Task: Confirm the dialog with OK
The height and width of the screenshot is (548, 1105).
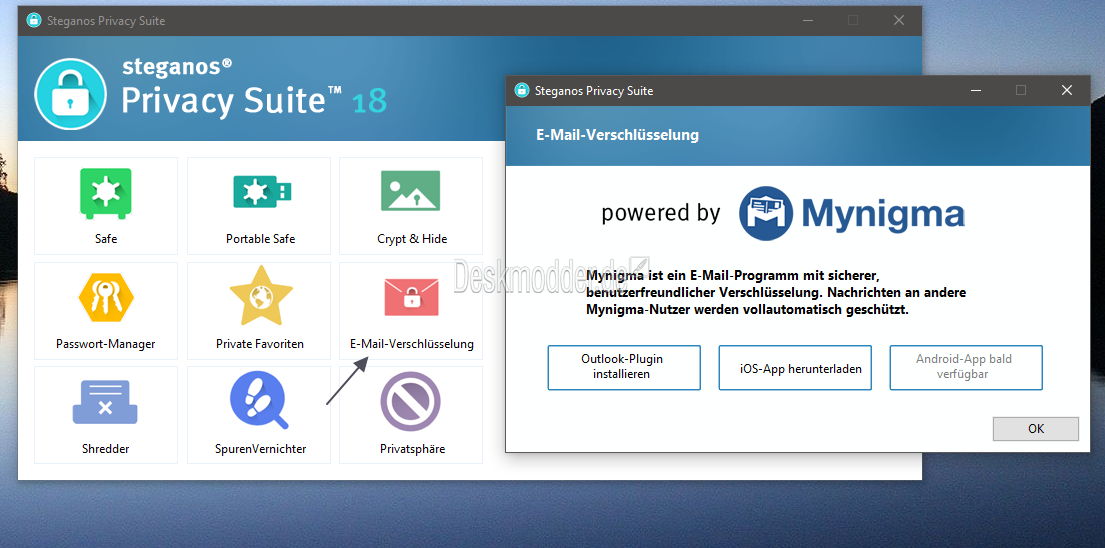Action: pos(1035,429)
